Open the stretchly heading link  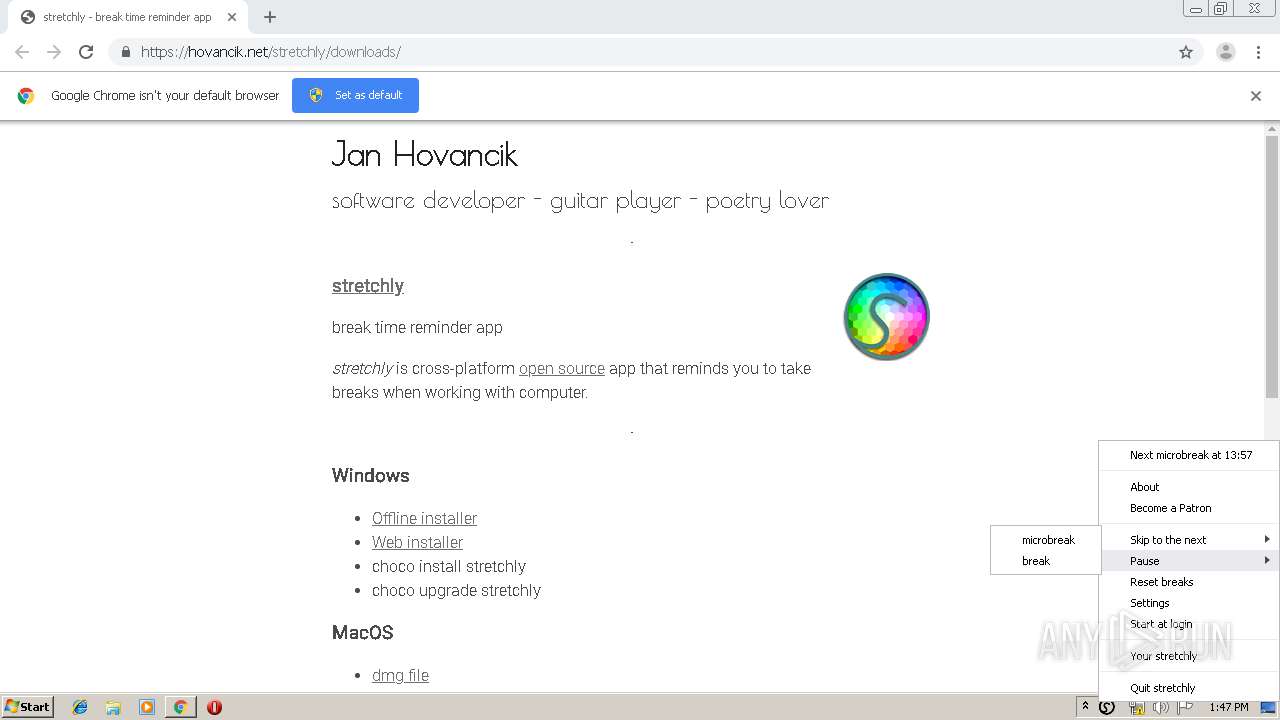(x=368, y=286)
